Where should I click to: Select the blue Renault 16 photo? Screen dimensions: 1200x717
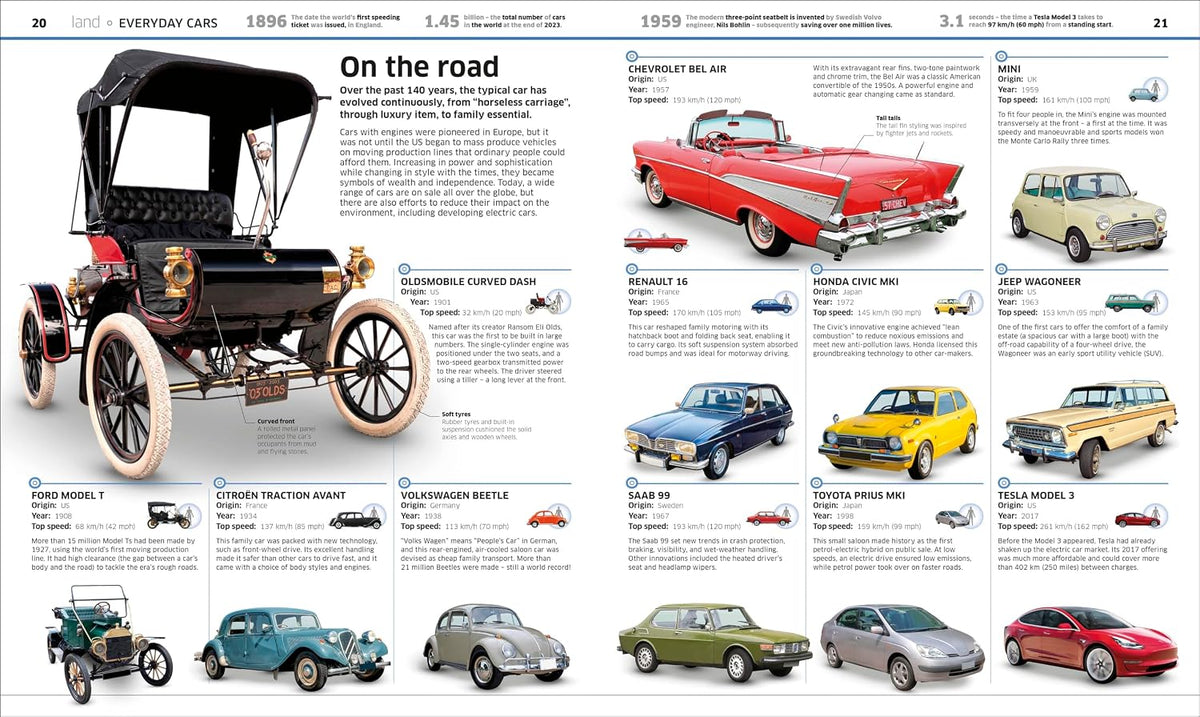click(x=708, y=428)
